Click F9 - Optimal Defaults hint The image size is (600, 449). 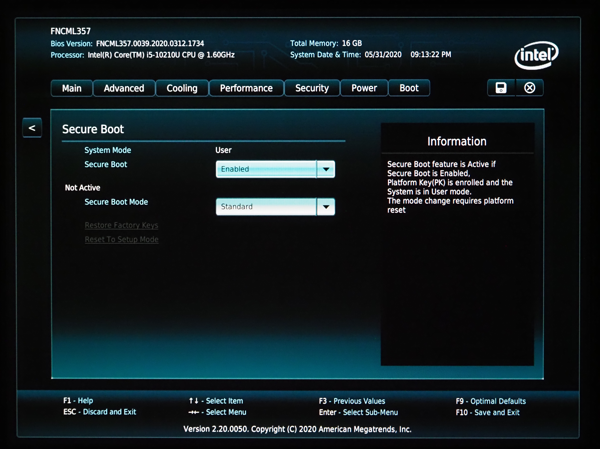tap(491, 401)
